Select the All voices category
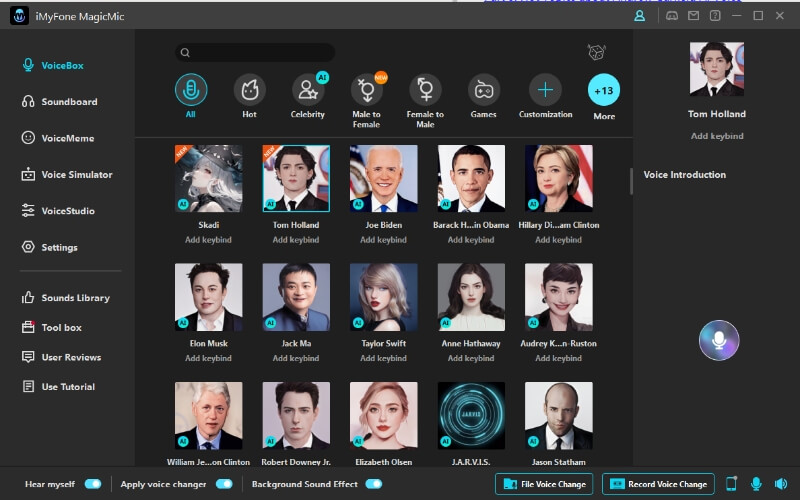Viewport: 800px width, 500px height. [191, 90]
